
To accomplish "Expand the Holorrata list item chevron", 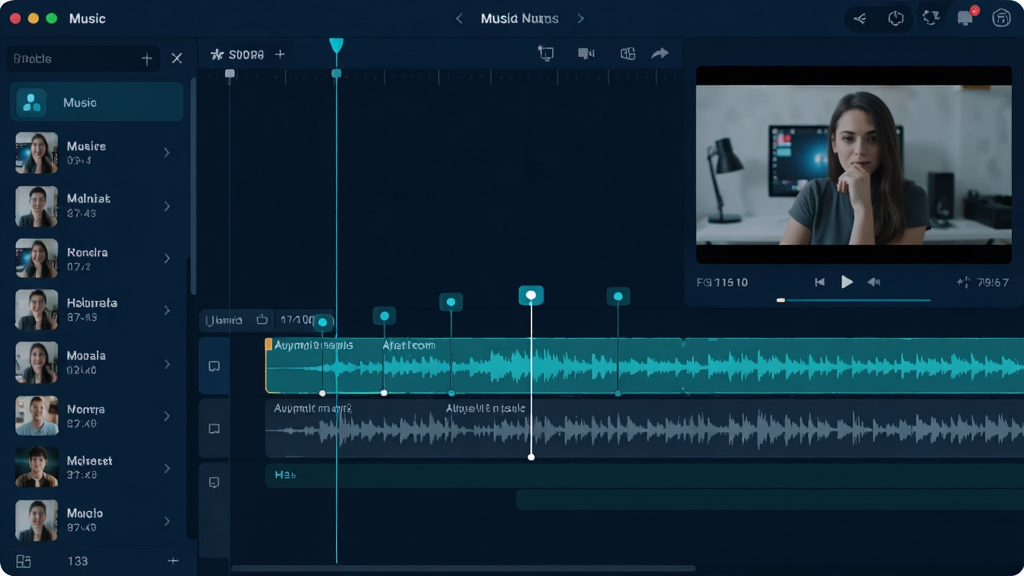I will [167, 310].
